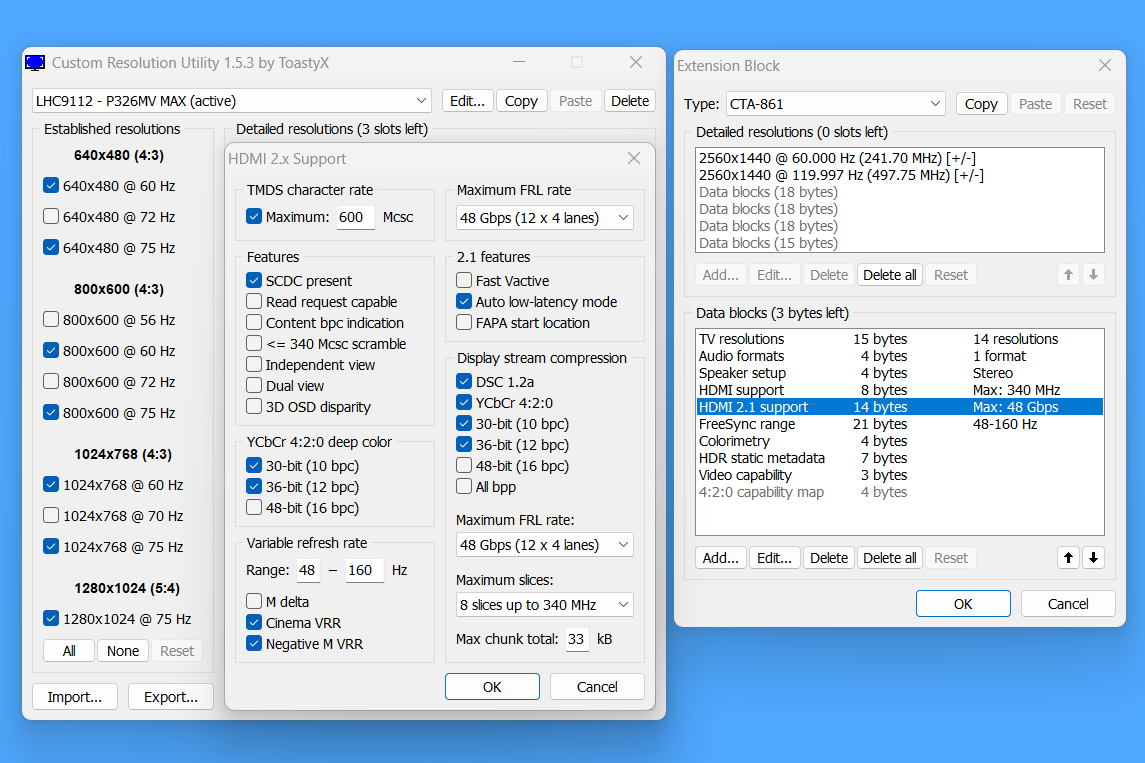Uncheck SCDC present feature
The image size is (1145, 763).
tap(254, 281)
